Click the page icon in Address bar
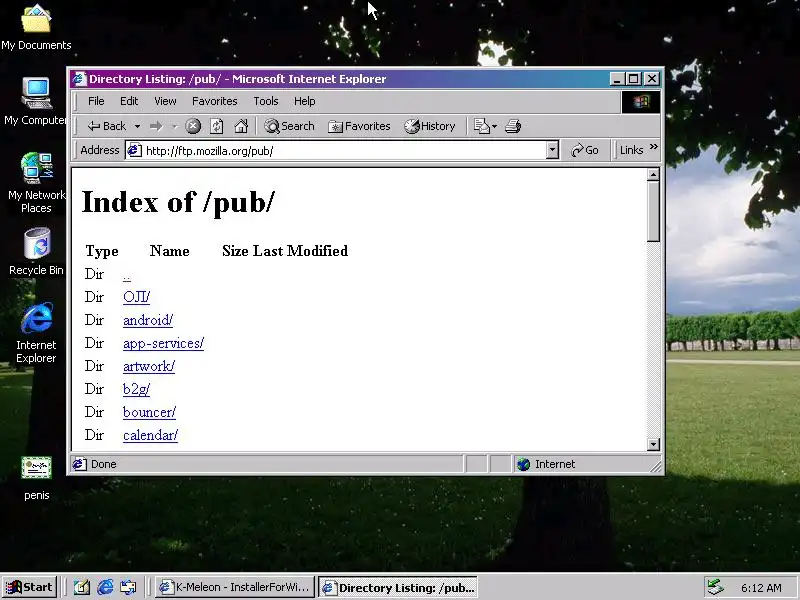Screen dimensions: 800x600 [x=134, y=151]
